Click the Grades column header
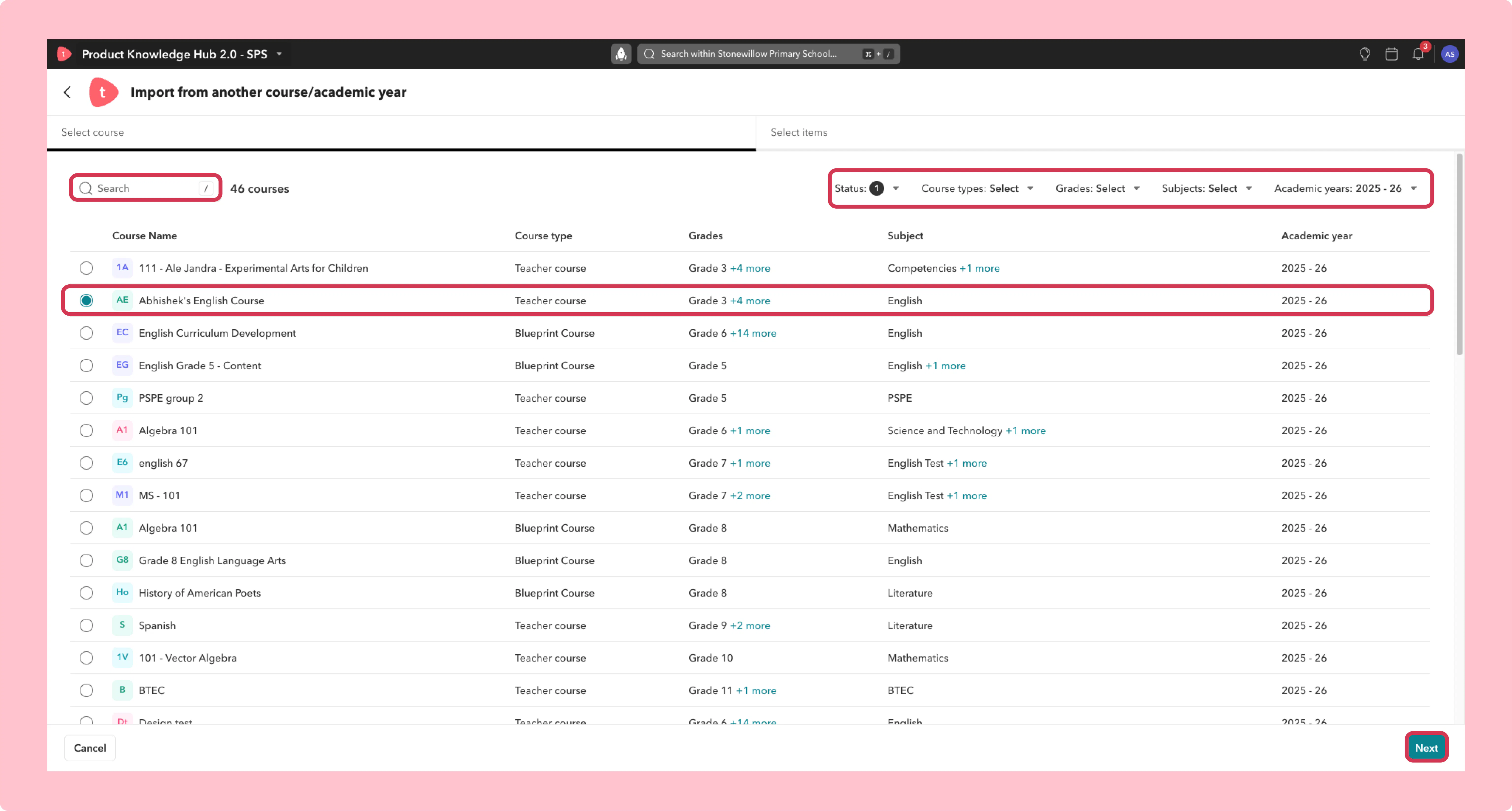Image resolution: width=1512 pixels, height=811 pixels. point(706,236)
